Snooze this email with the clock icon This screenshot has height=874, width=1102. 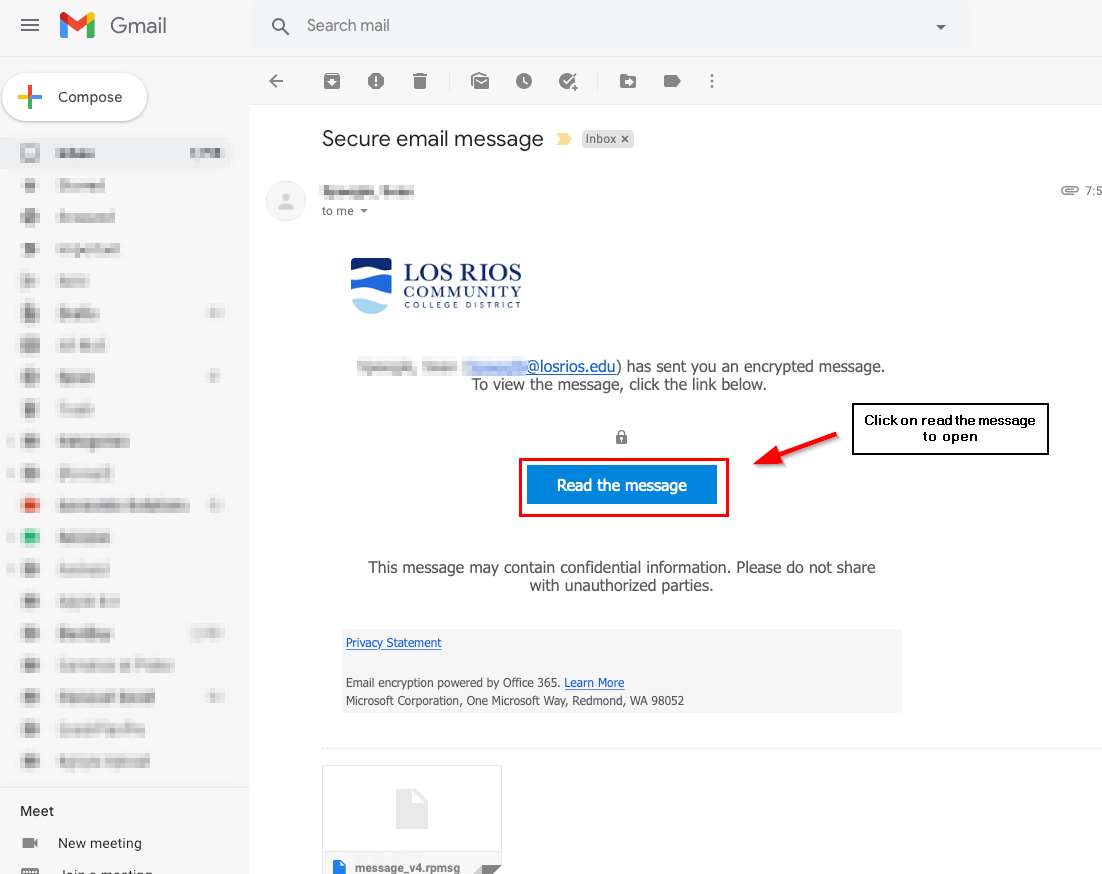[x=524, y=81]
